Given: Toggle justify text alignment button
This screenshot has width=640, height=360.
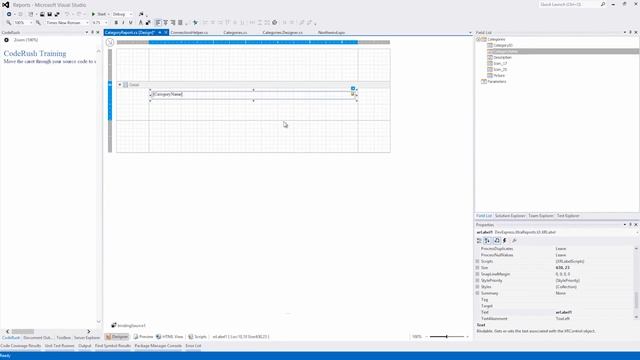Looking at the screenshot, I should (180, 23).
